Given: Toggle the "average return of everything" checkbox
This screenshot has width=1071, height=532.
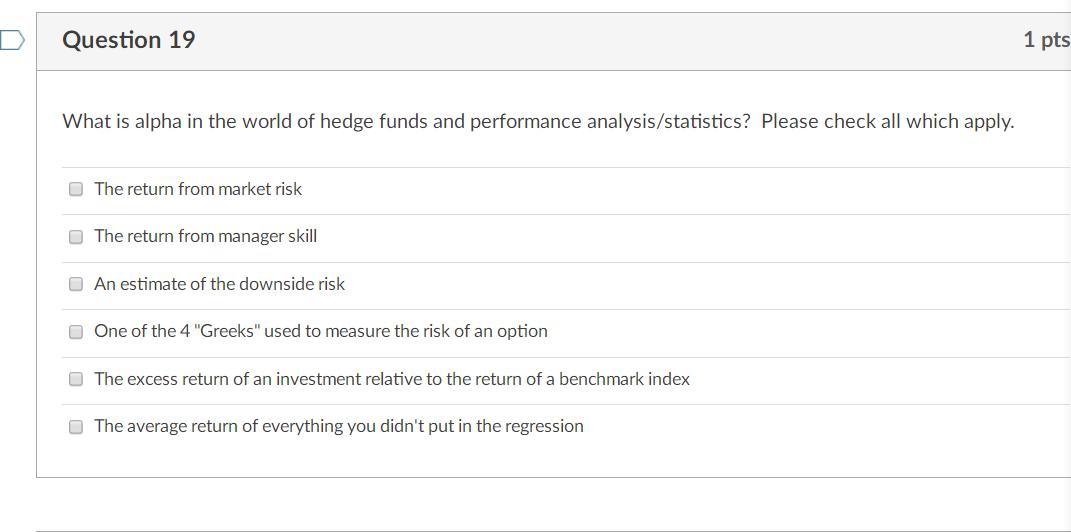Looking at the screenshot, I should coord(76,427).
